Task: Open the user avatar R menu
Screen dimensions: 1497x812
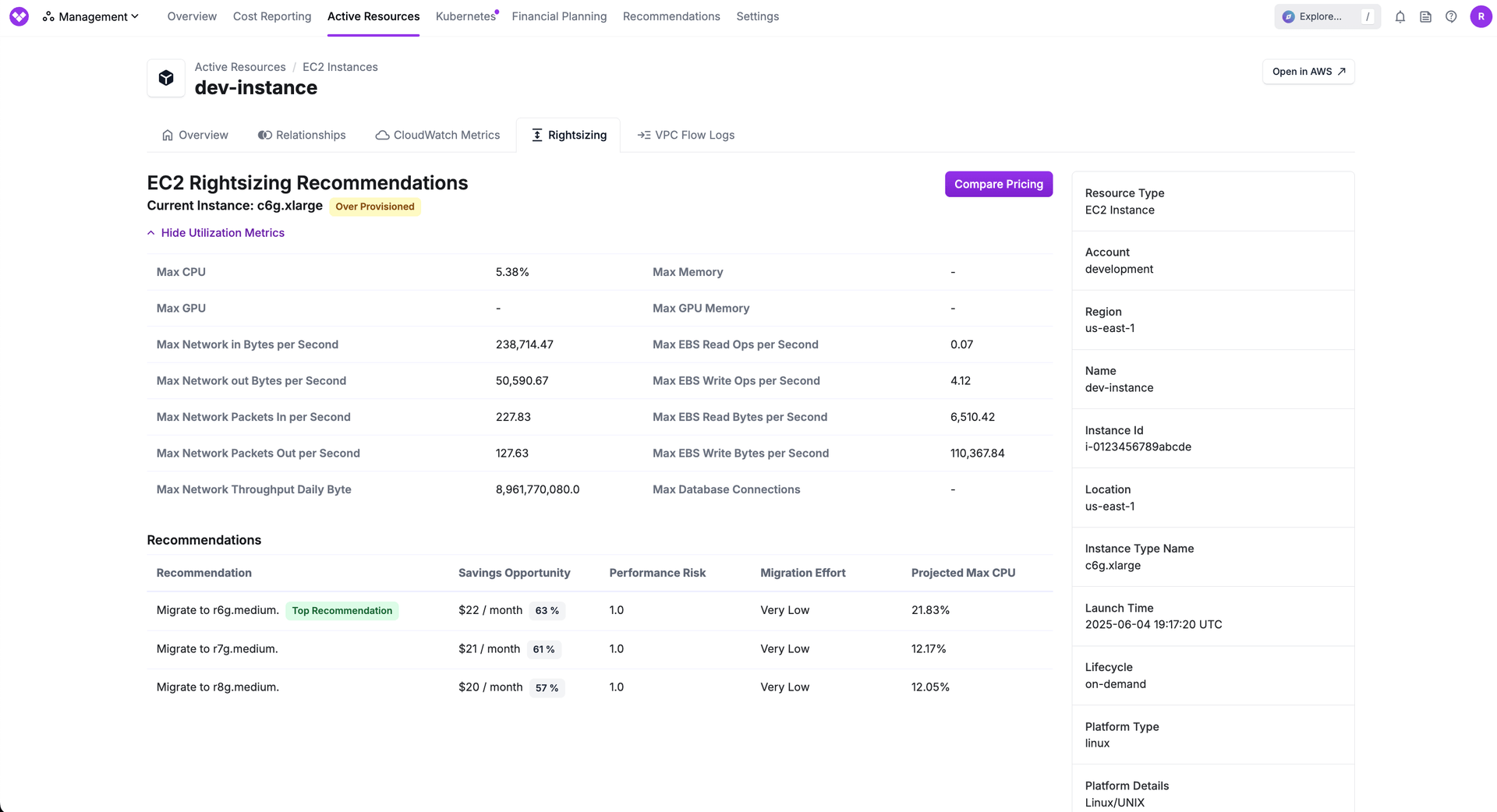Action: pyautogui.click(x=1480, y=16)
